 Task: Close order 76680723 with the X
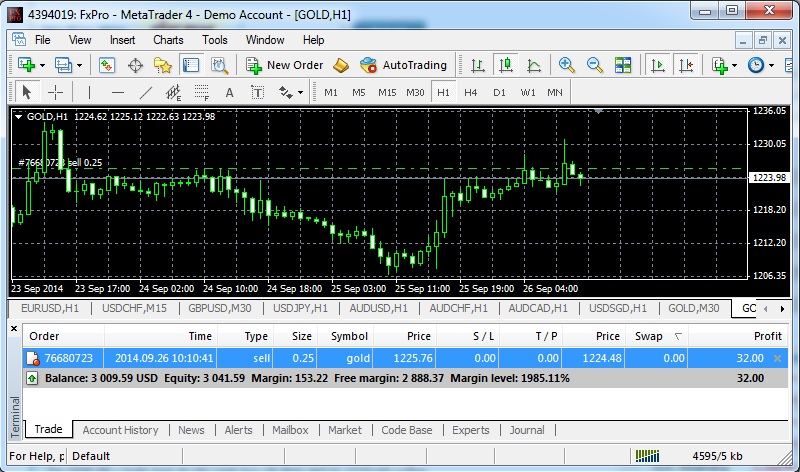pyautogui.click(x=778, y=358)
